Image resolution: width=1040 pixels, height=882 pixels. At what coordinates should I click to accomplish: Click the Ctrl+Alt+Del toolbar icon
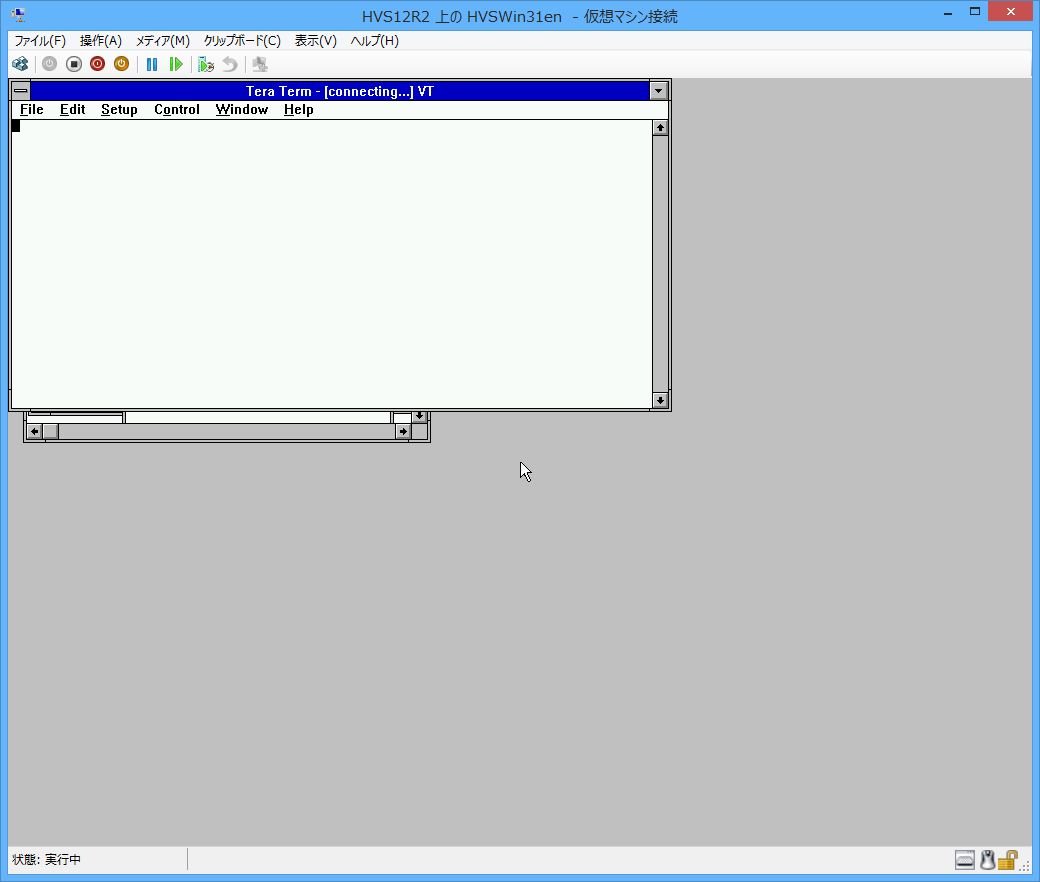coord(20,64)
